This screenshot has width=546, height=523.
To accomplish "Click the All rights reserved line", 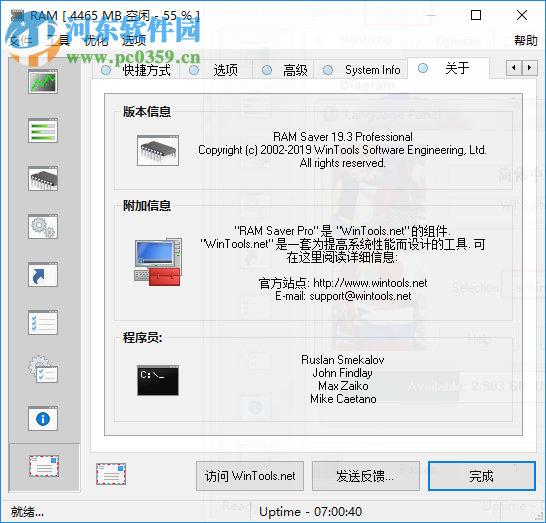I will [343, 163].
